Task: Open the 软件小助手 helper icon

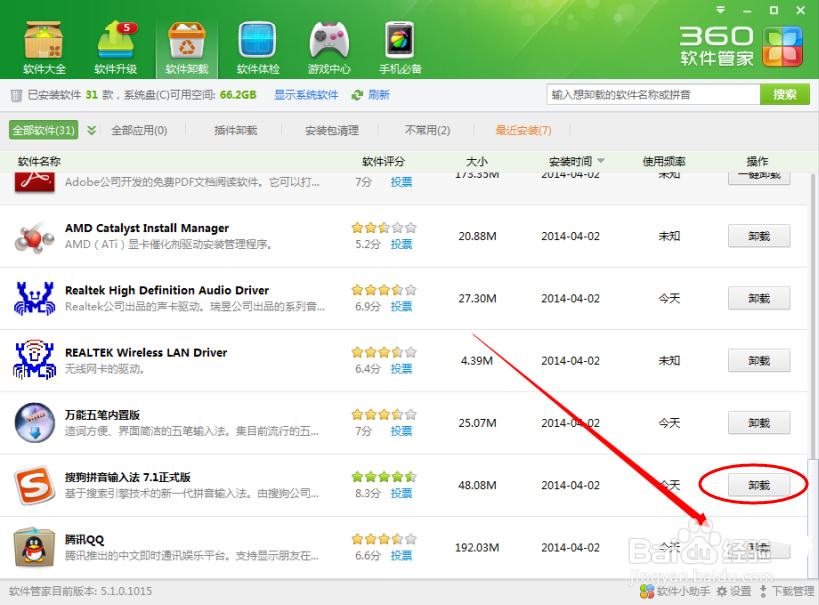Action: click(x=647, y=591)
